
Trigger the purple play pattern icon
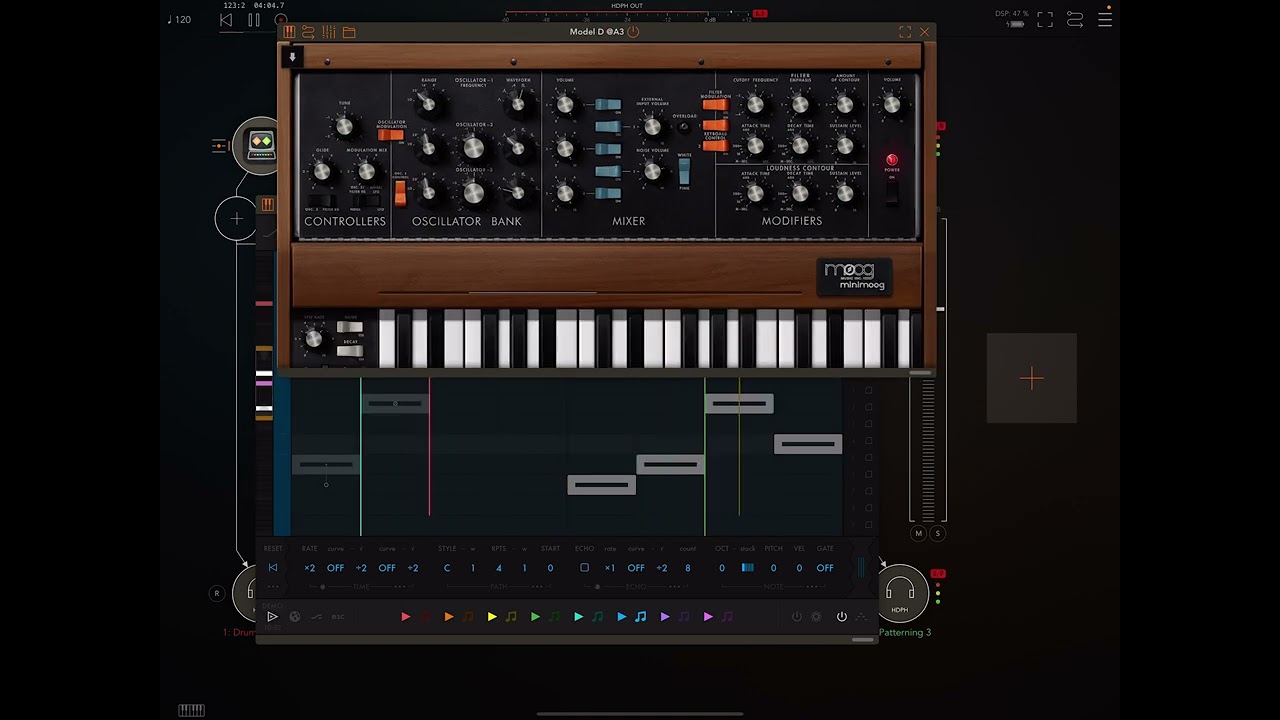pyautogui.click(x=664, y=617)
